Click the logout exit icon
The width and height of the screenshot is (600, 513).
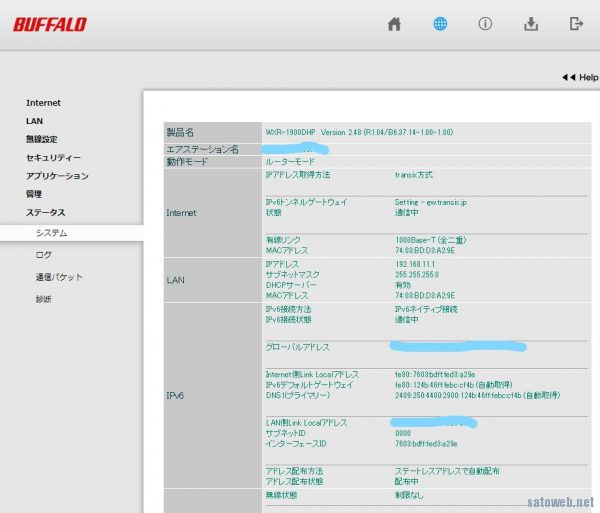coord(576,24)
